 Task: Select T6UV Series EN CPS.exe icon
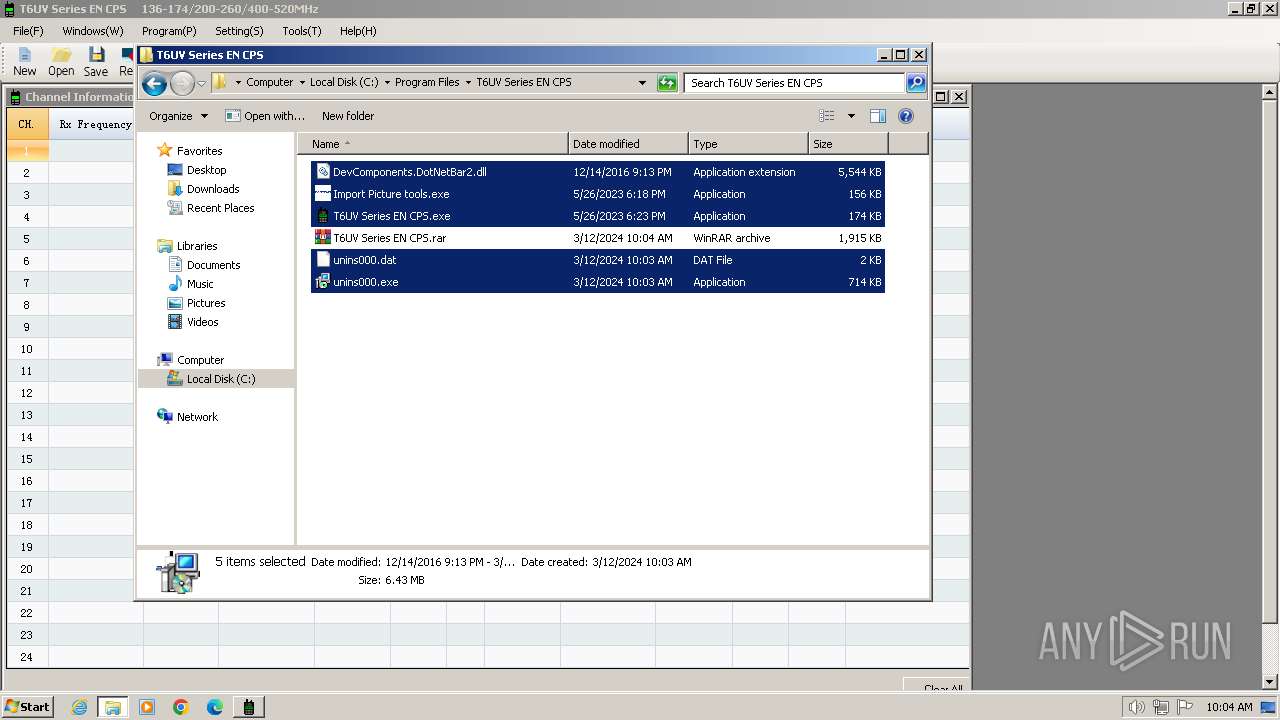click(x=323, y=216)
